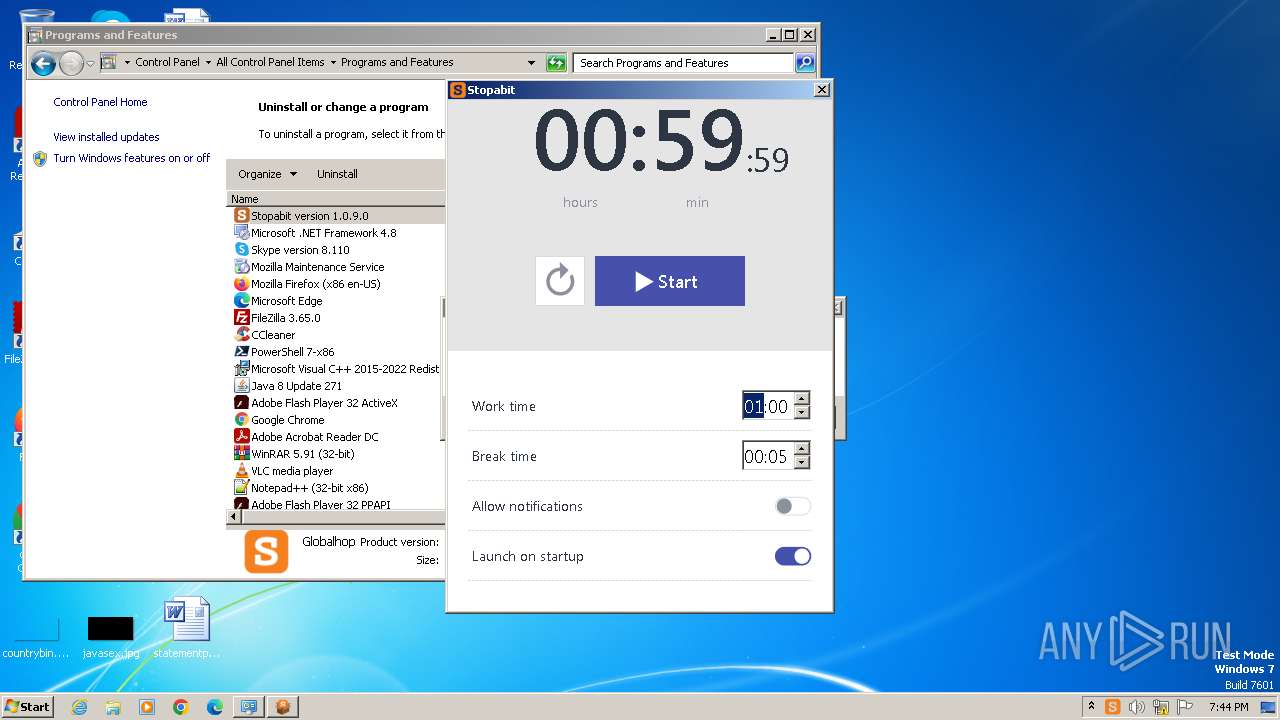Decrease Work time with the down arrow

pos(801,412)
